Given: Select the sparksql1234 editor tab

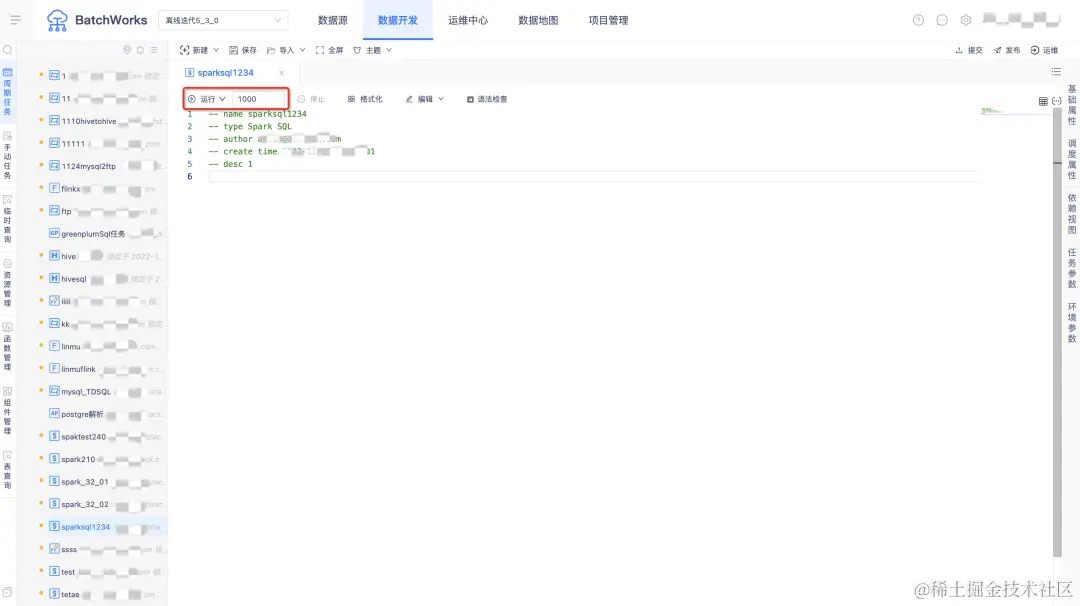Looking at the screenshot, I should tap(225, 73).
